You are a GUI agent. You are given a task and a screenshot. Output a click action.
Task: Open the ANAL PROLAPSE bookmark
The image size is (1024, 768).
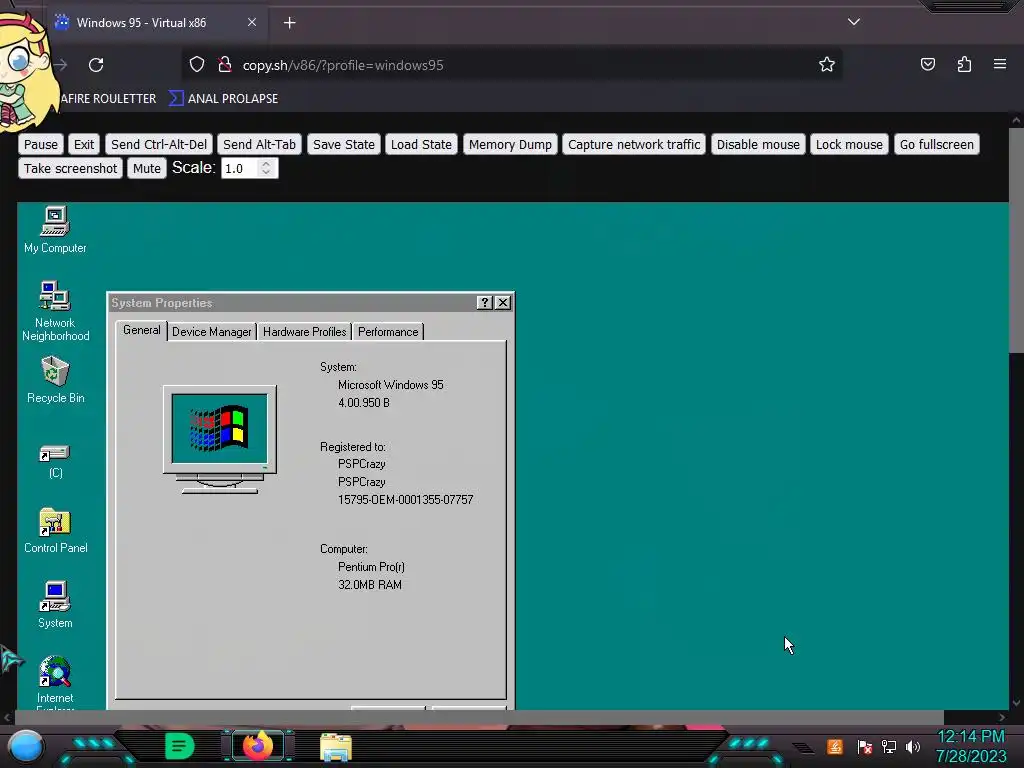(x=223, y=99)
